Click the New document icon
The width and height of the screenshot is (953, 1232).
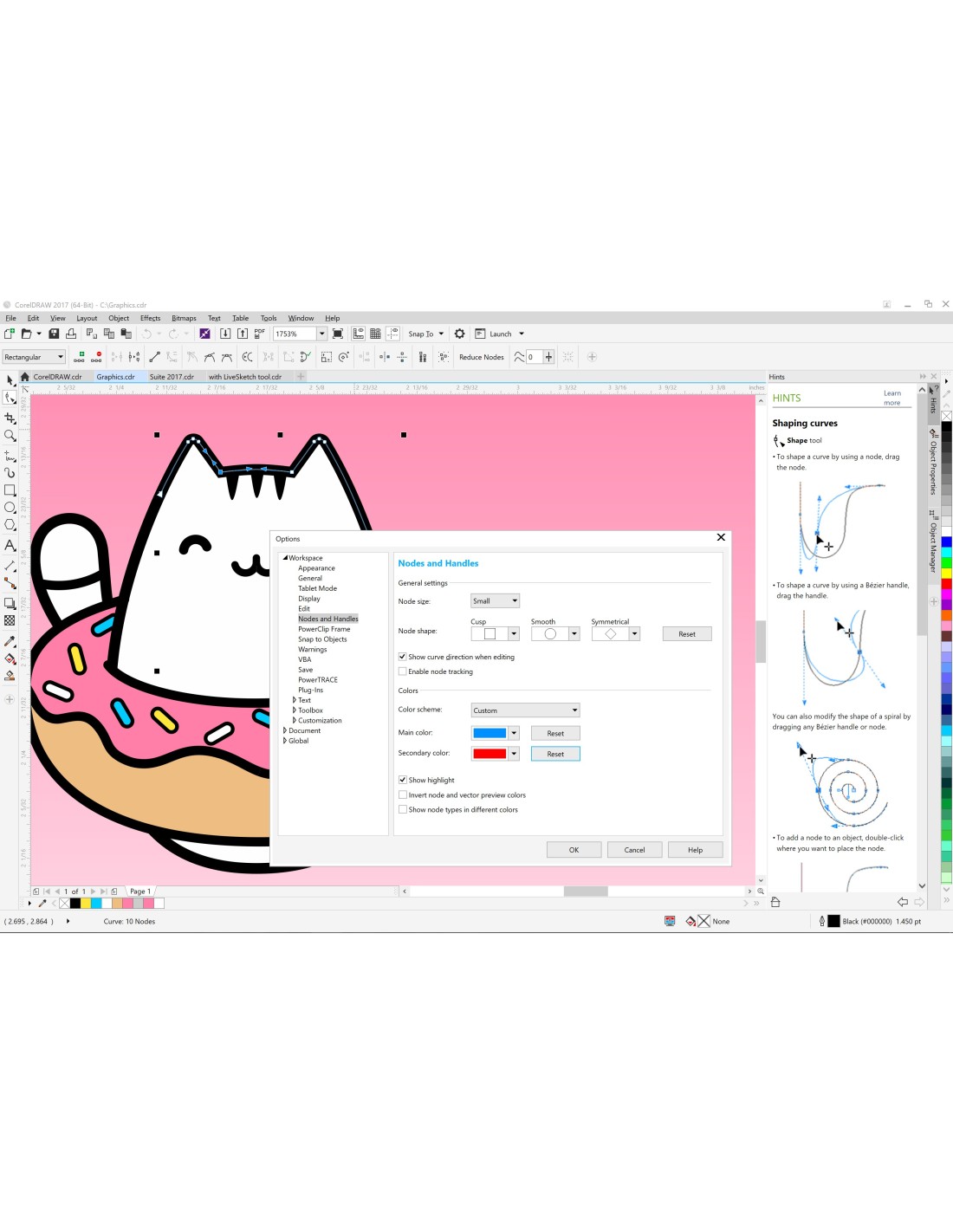10,334
